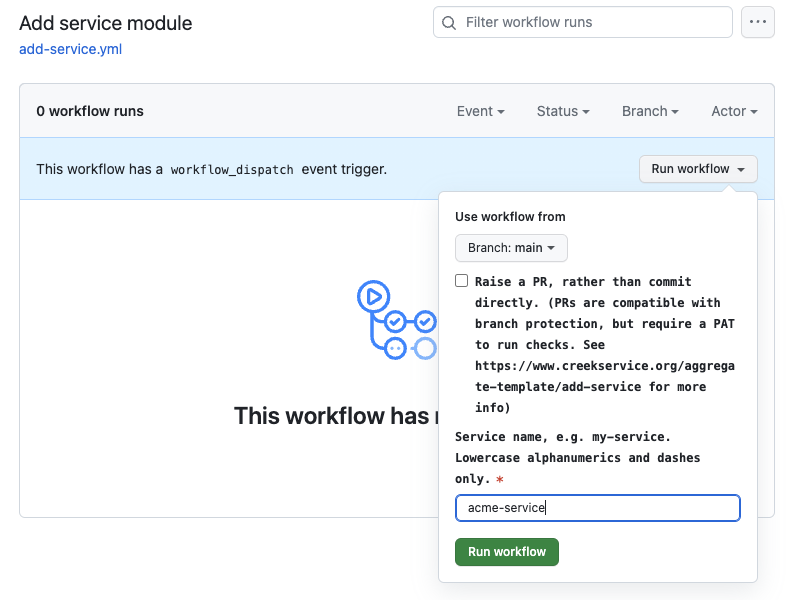The height and width of the screenshot is (600, 790).
Task: Click the search magnifier icon
Action: pos(448,23)
